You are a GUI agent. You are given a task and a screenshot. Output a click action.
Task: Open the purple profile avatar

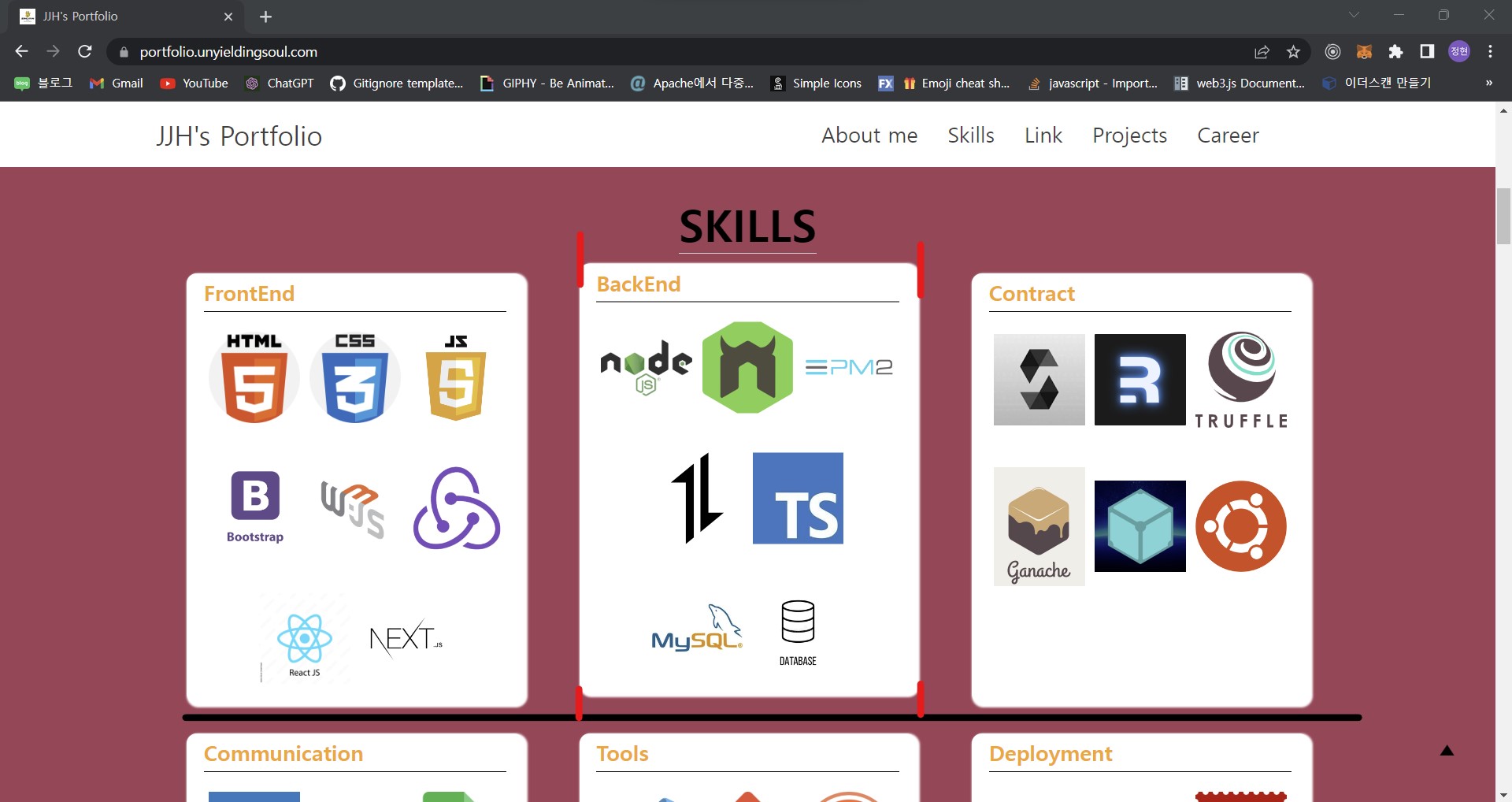[x=1458, y=51]
